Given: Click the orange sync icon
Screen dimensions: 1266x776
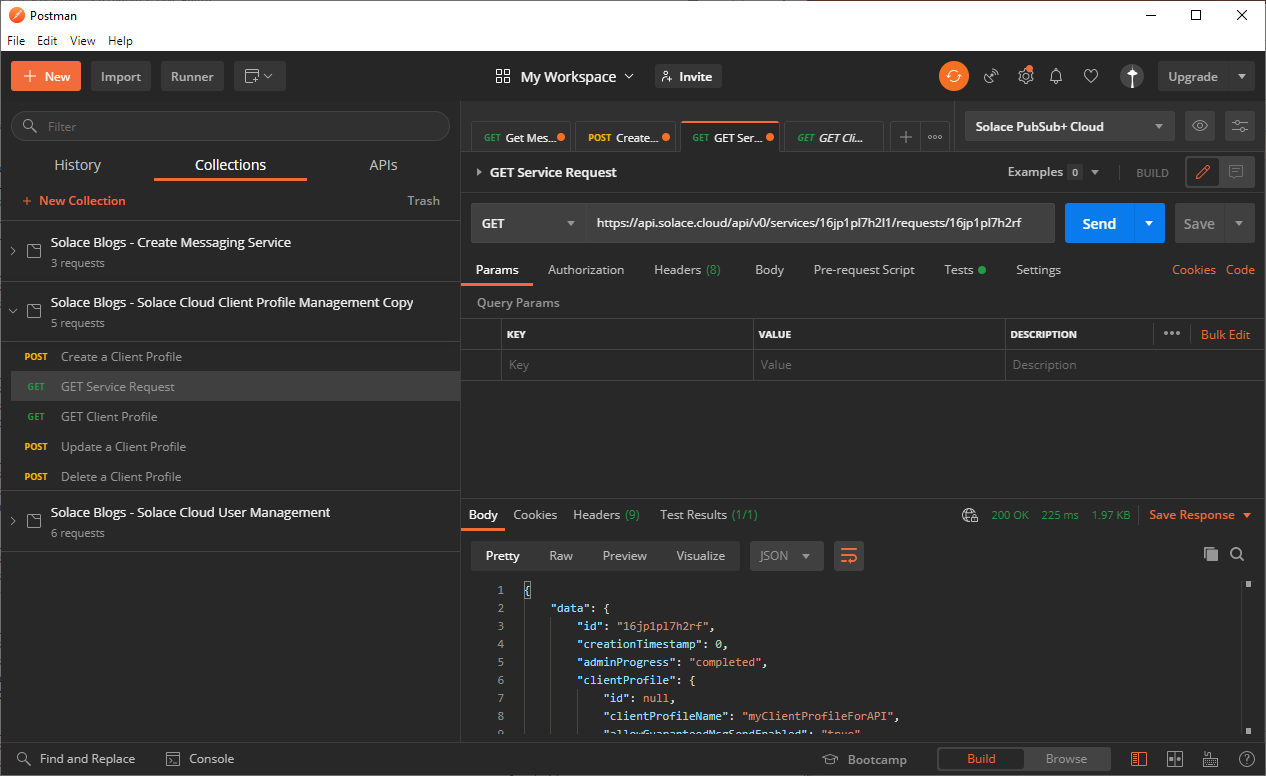Looking at the screenshot, I should 953,76.
